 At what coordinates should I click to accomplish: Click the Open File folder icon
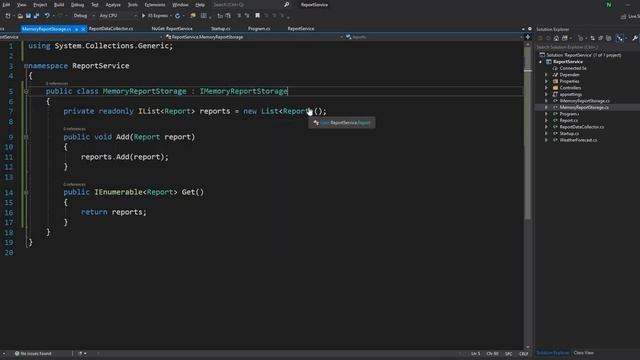20,16
